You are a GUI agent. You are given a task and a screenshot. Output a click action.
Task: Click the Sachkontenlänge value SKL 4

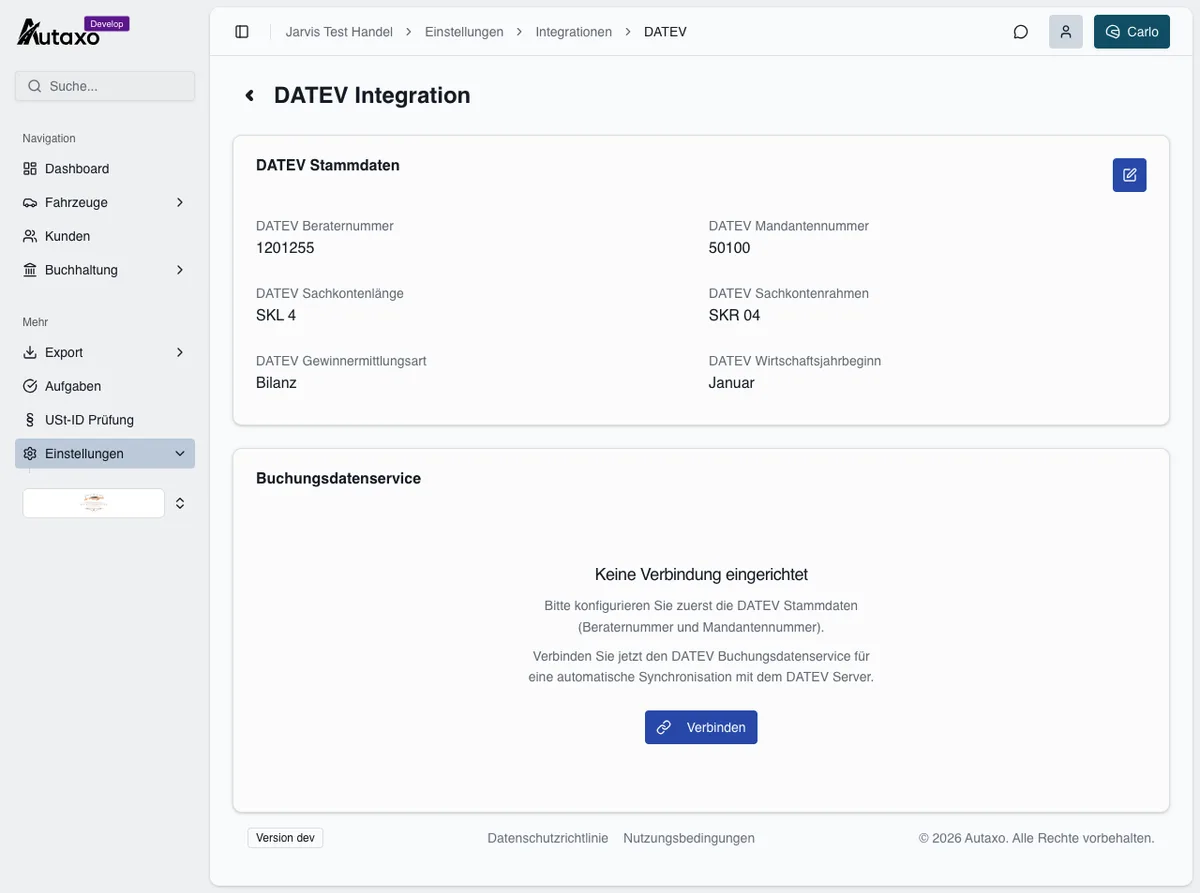point(276,315)
